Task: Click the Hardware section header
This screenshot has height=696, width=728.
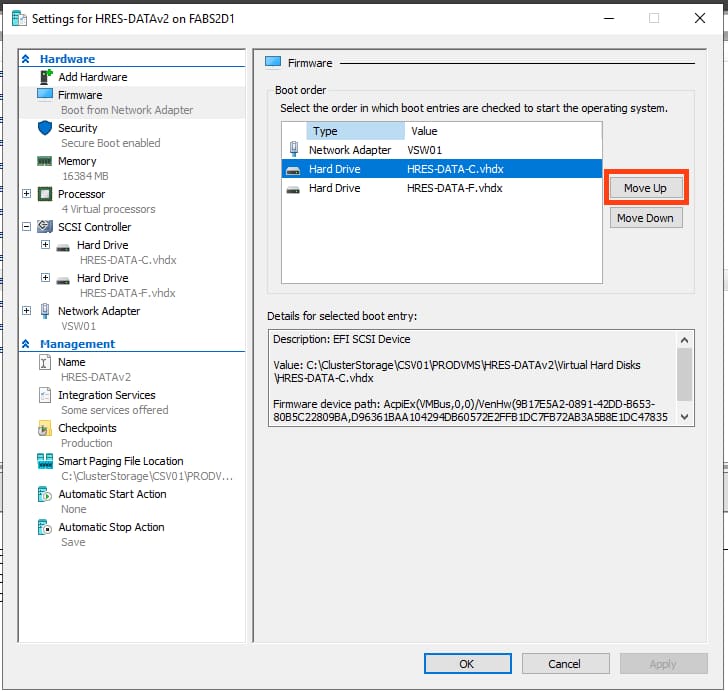Action: 67,59
